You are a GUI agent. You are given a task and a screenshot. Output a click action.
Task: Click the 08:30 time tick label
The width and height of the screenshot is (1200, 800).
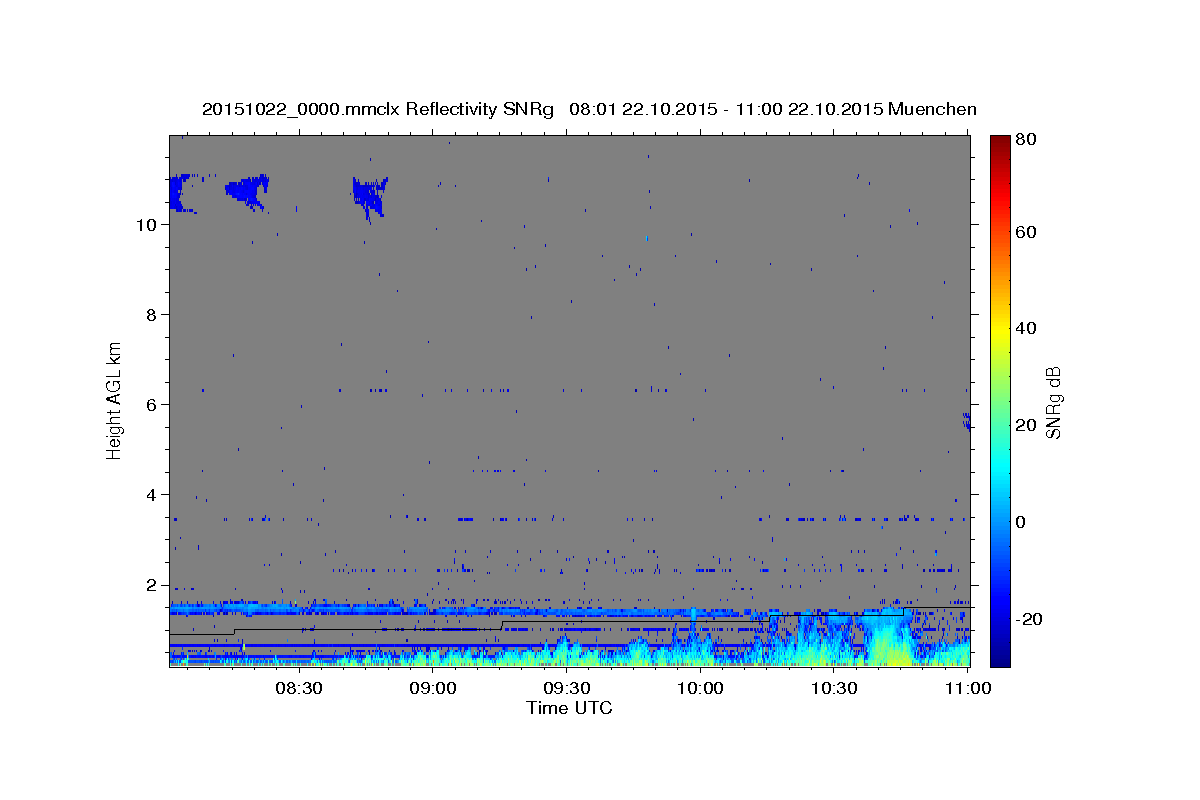click(298, 689)
